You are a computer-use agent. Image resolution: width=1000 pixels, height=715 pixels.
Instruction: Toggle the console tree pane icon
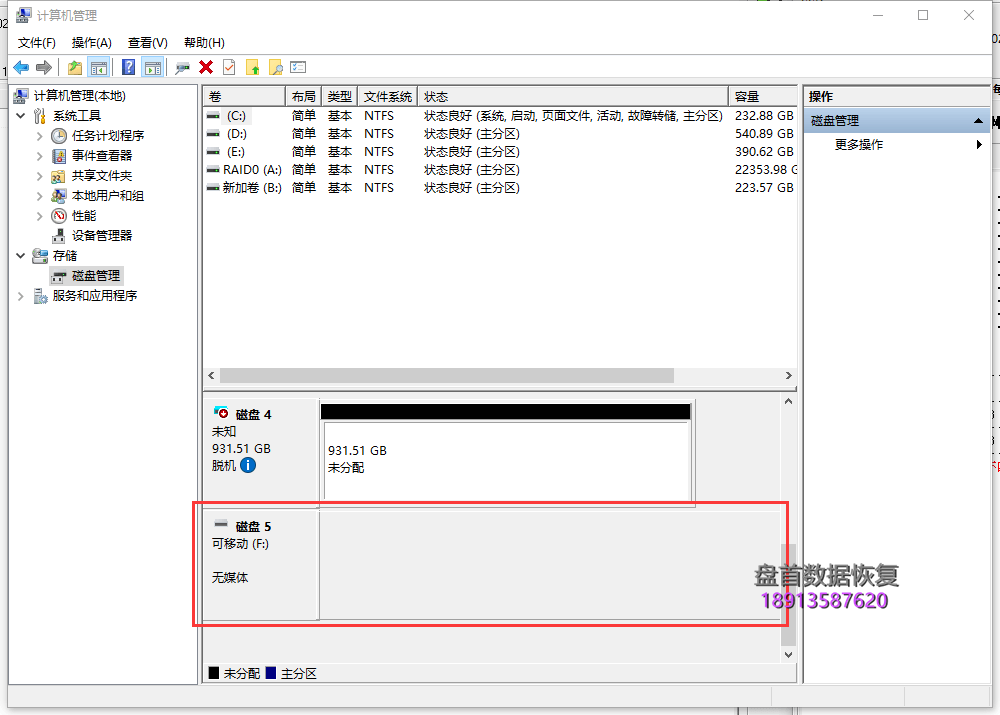coord(99,67)
